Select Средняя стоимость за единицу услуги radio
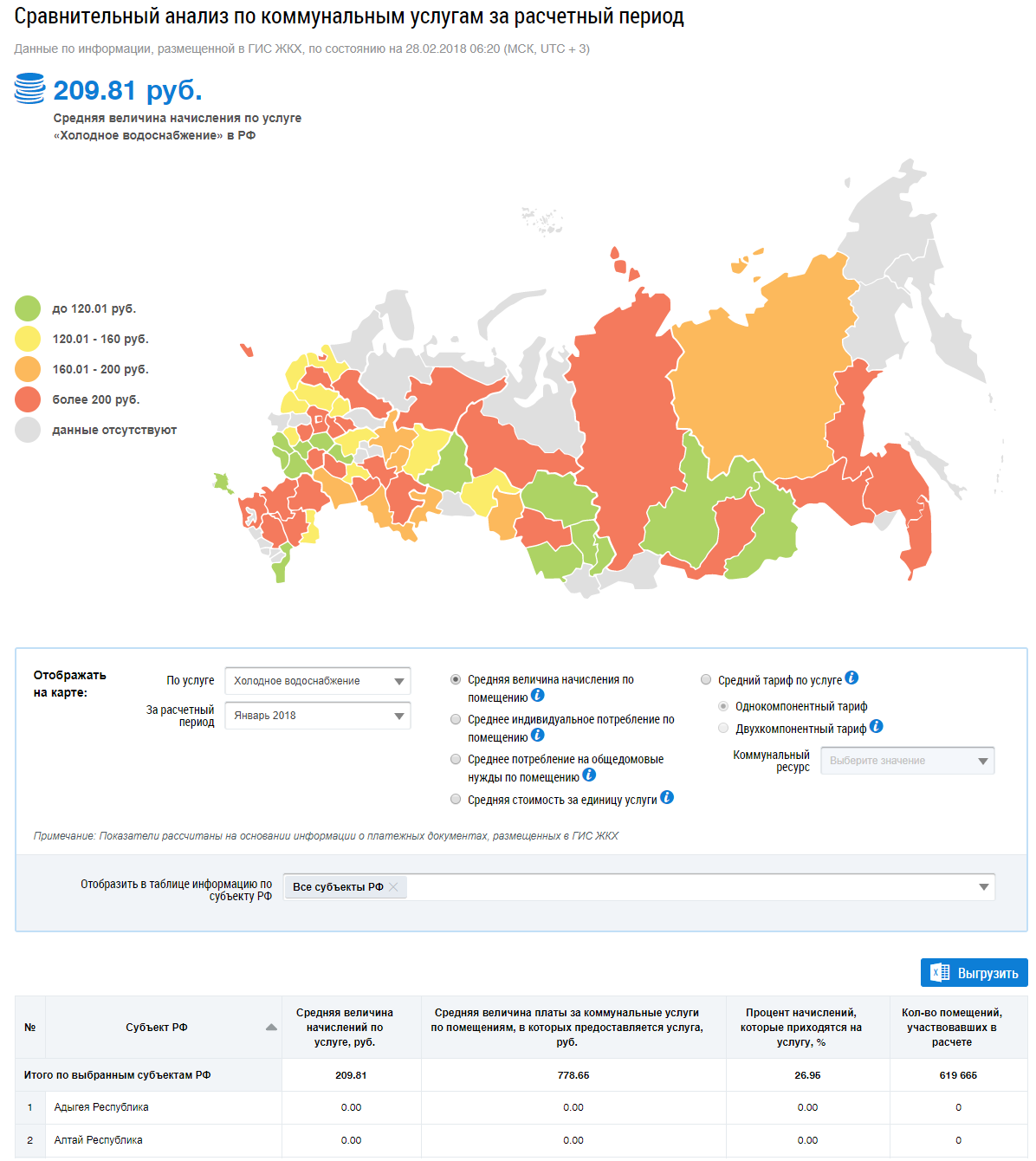The image size is (1036, 1161). [456, 800]
